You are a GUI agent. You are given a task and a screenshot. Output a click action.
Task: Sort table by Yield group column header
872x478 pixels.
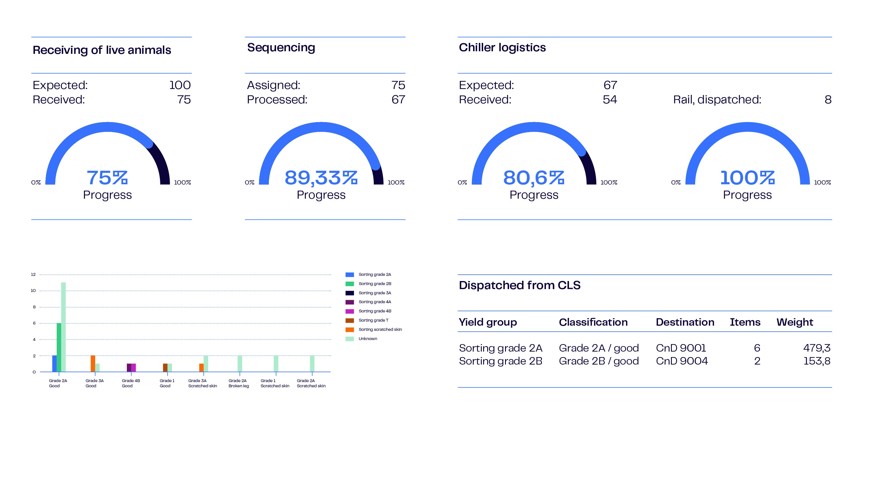coord(487,322)
